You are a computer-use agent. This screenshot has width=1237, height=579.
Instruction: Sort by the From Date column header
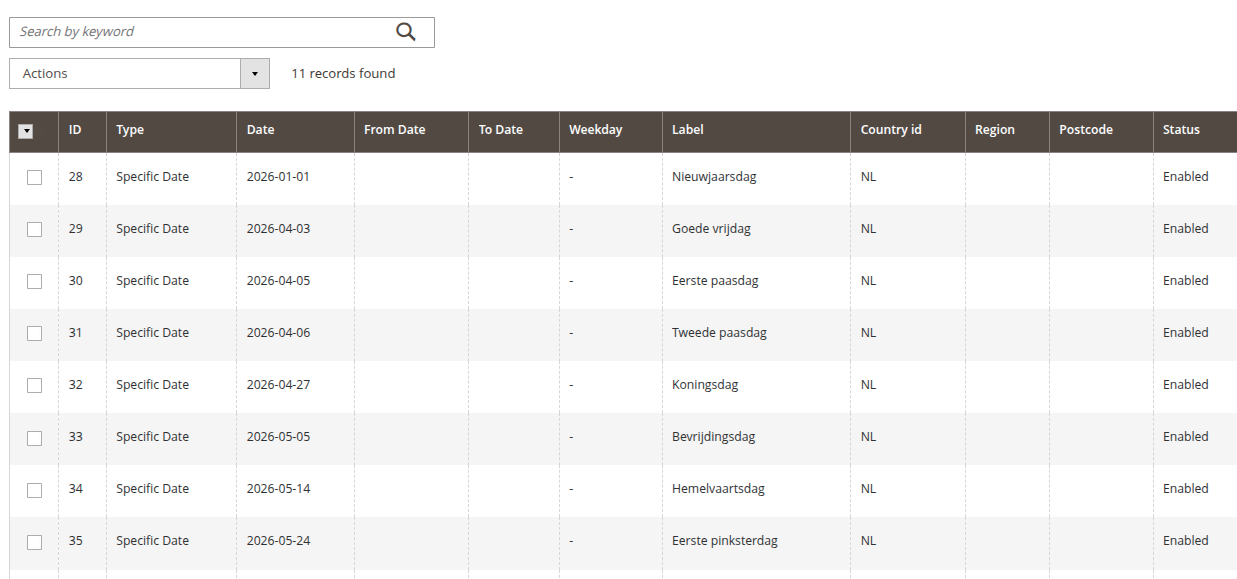411,131
